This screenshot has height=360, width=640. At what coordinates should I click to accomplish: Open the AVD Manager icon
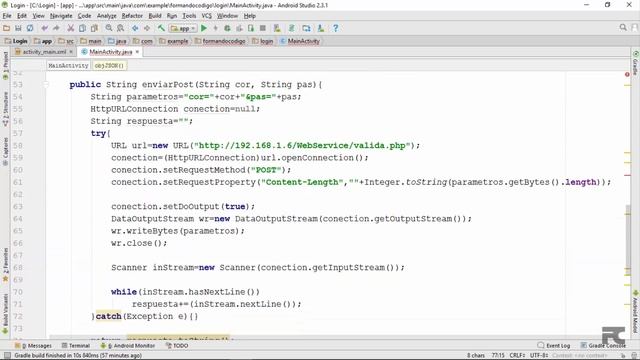[x=277, y=28]
